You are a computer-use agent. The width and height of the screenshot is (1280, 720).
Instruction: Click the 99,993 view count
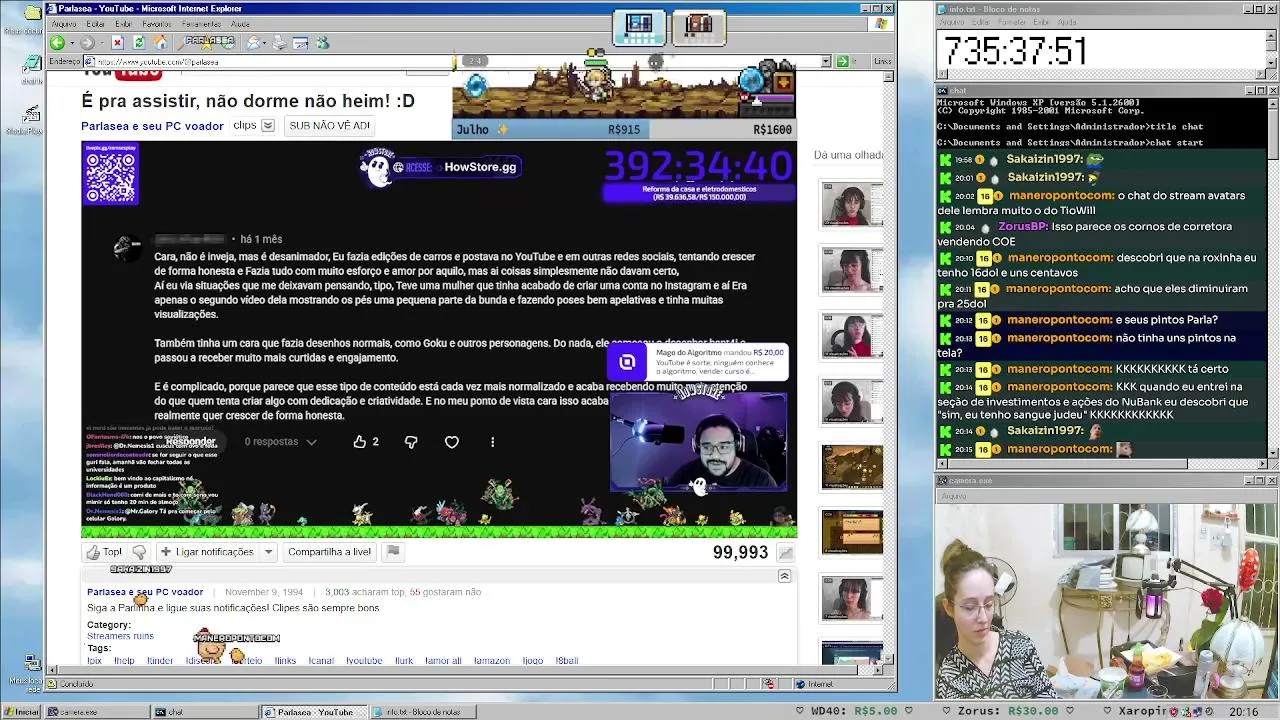[740, 552]
